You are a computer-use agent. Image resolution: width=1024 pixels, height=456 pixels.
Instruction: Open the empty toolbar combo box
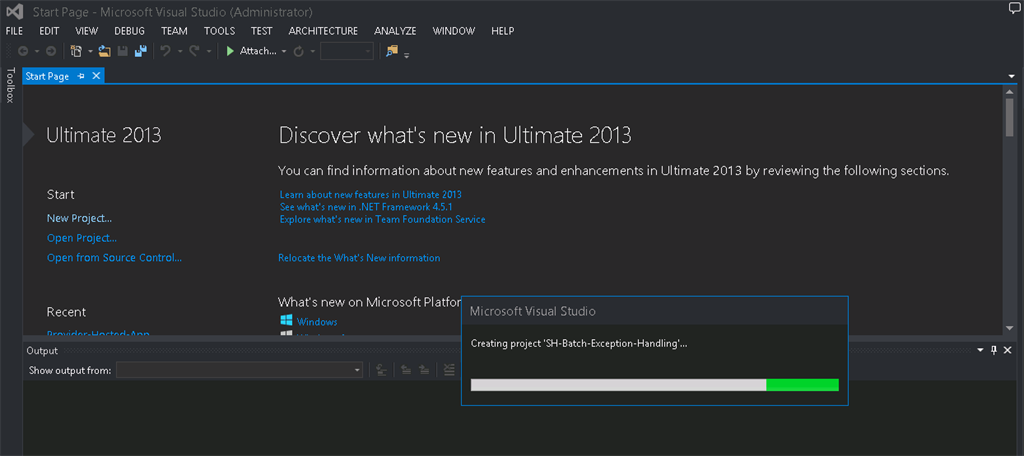347,51
